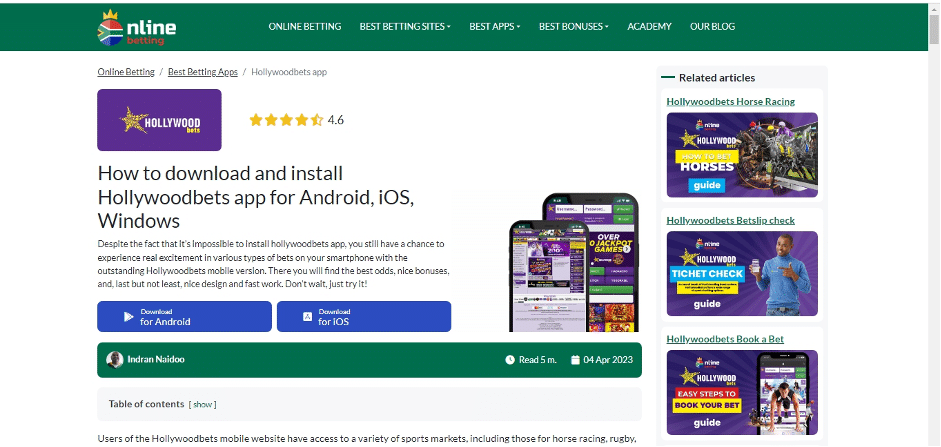Click the calendar icon beside 04 Apr 2023

coord(575,360)
